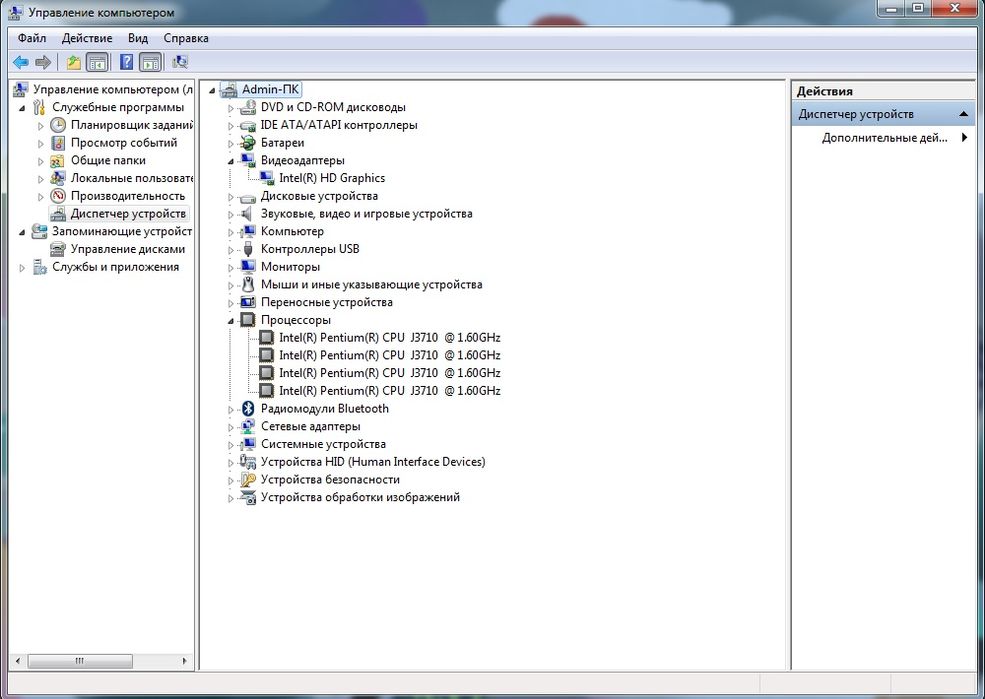The width and height of the screenshot is (985, 699).
Task: Click the Просмотр событий icon
Action: 58,143
